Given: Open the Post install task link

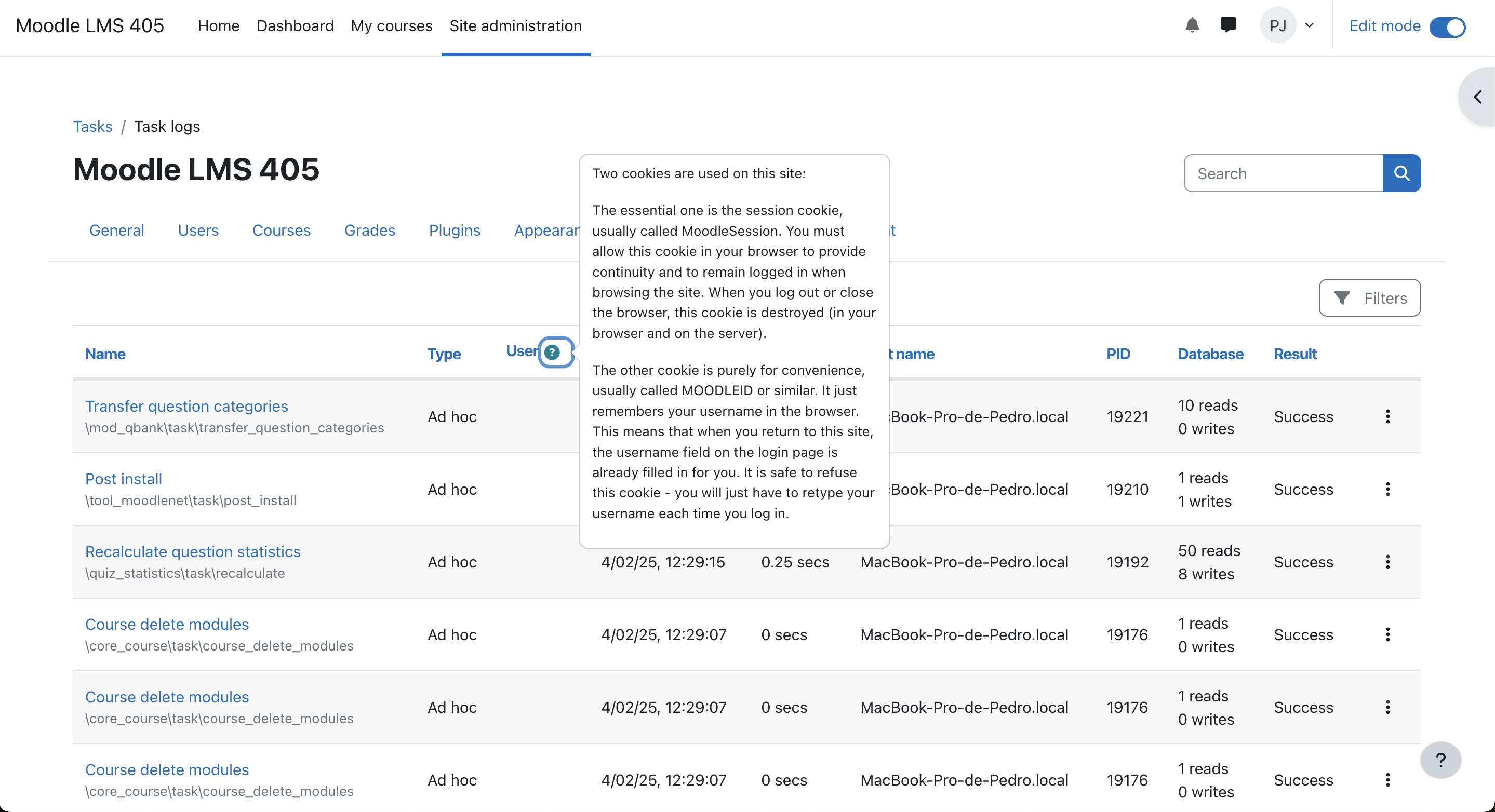Looking at the screenshot, I should pyautogui.click(x=124, y=479).
